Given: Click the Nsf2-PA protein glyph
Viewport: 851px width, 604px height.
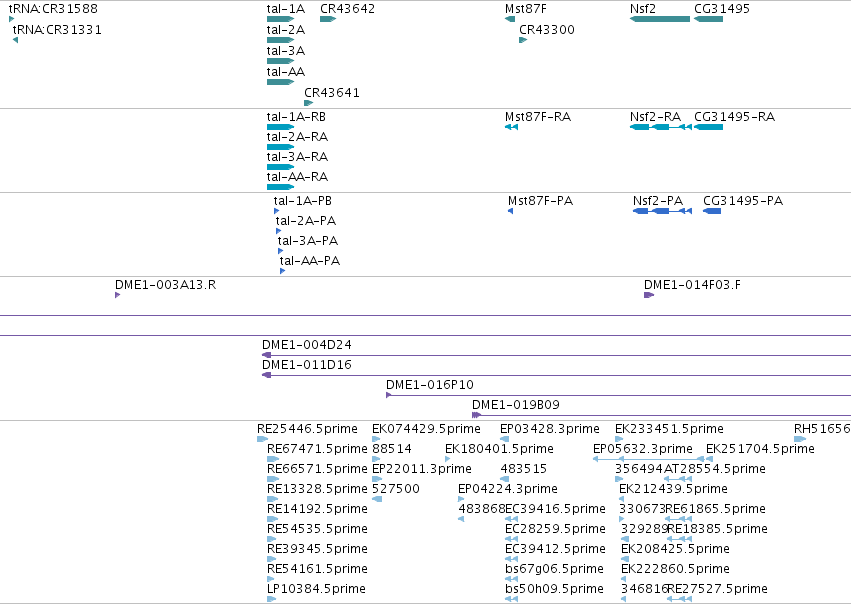Looking at the screenshot, I should point(662,211).
